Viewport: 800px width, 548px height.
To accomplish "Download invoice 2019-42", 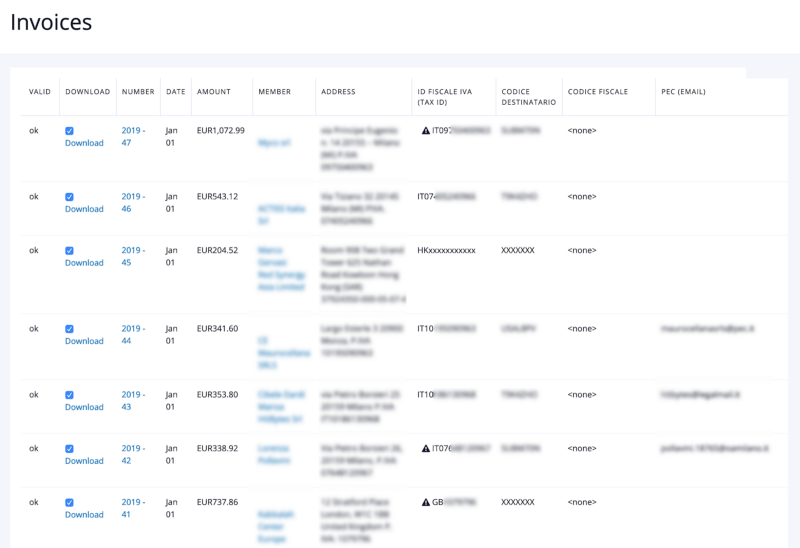I will point(84,461).
